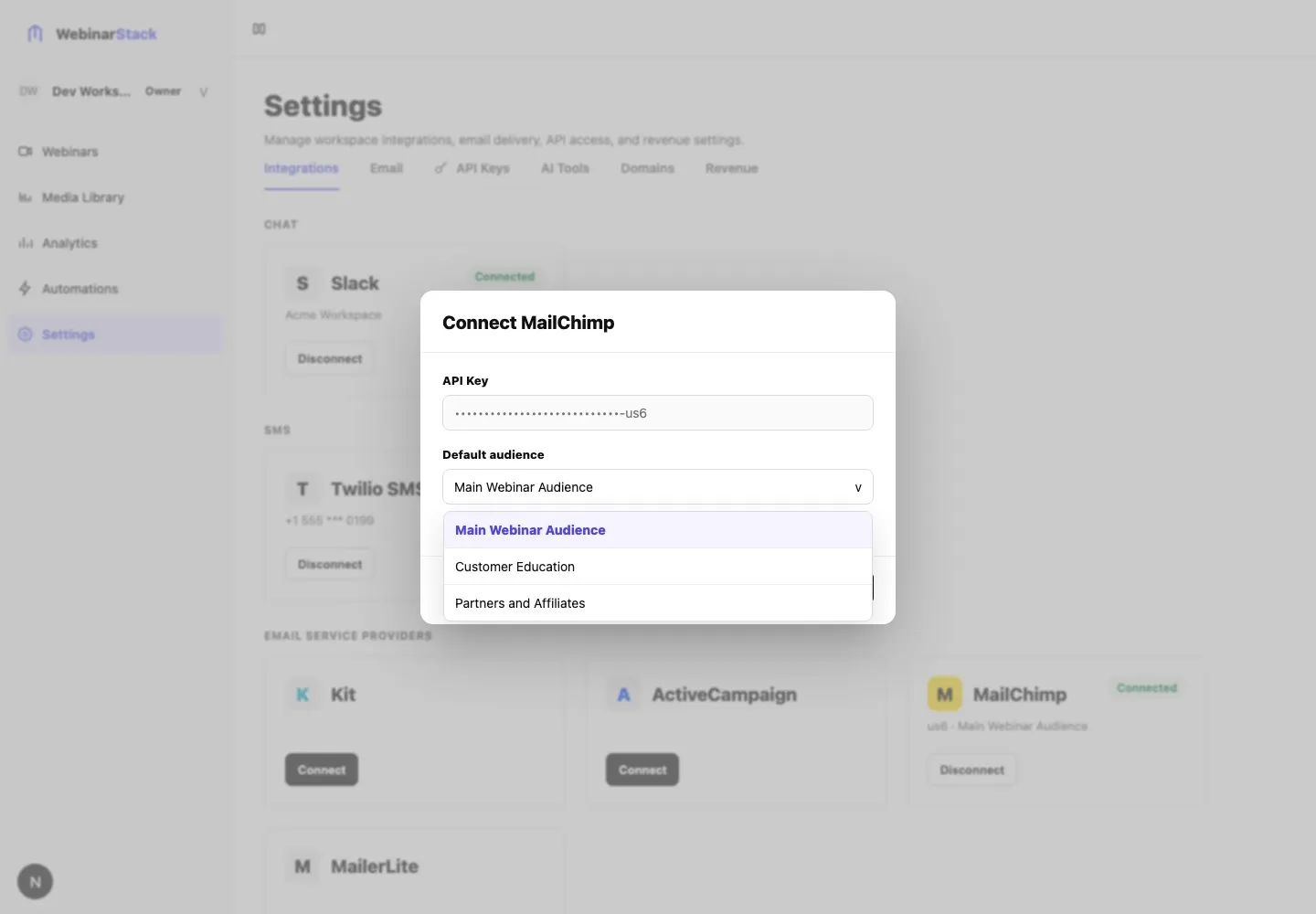Click the MailChimp M icon

coord(945,695)
